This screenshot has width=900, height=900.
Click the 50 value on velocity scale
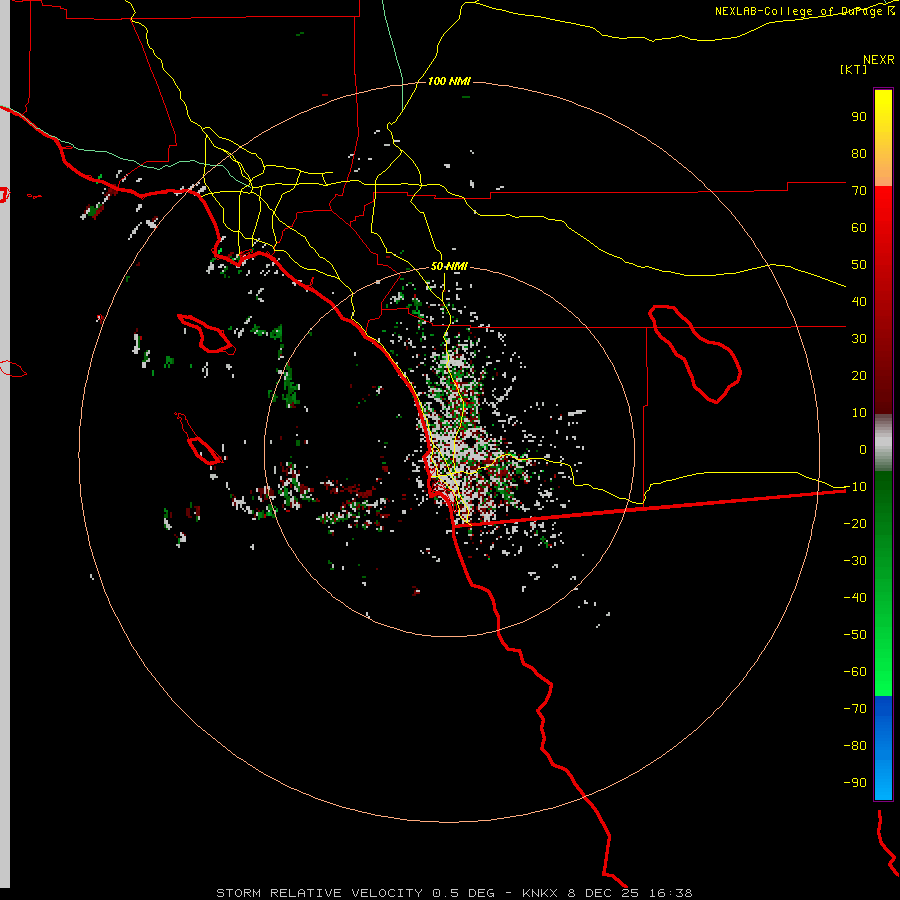coord(859,265)
